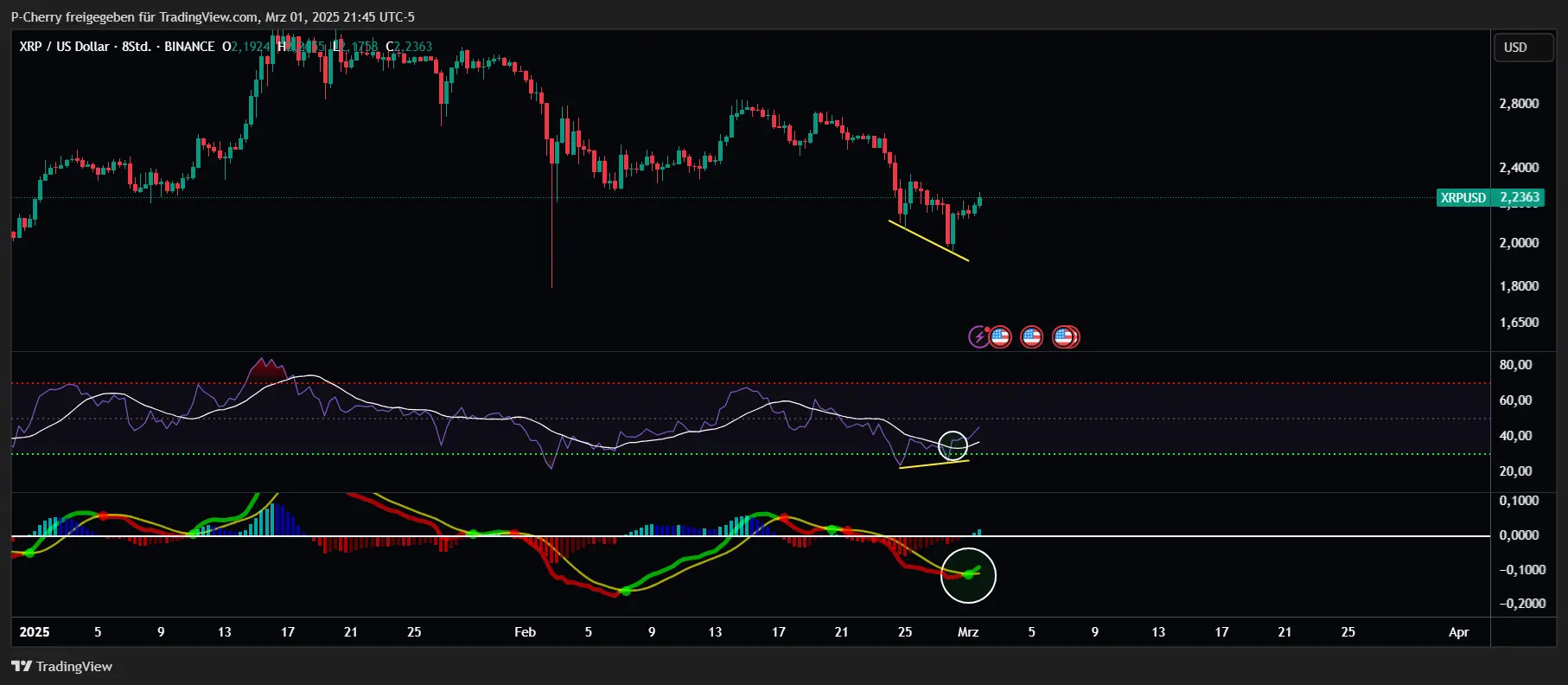Click the MACD −0,1000 scale label
Viewport: 1568px width, 685px height.
tap(1521, 570)
